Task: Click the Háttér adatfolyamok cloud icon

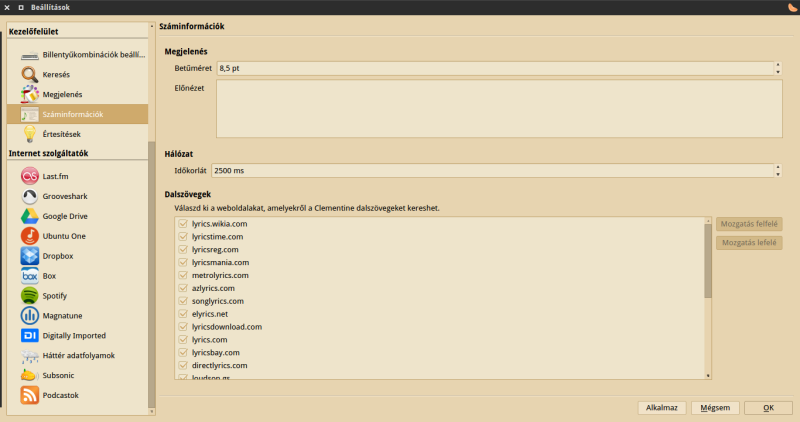Action: tap(30, 355)
